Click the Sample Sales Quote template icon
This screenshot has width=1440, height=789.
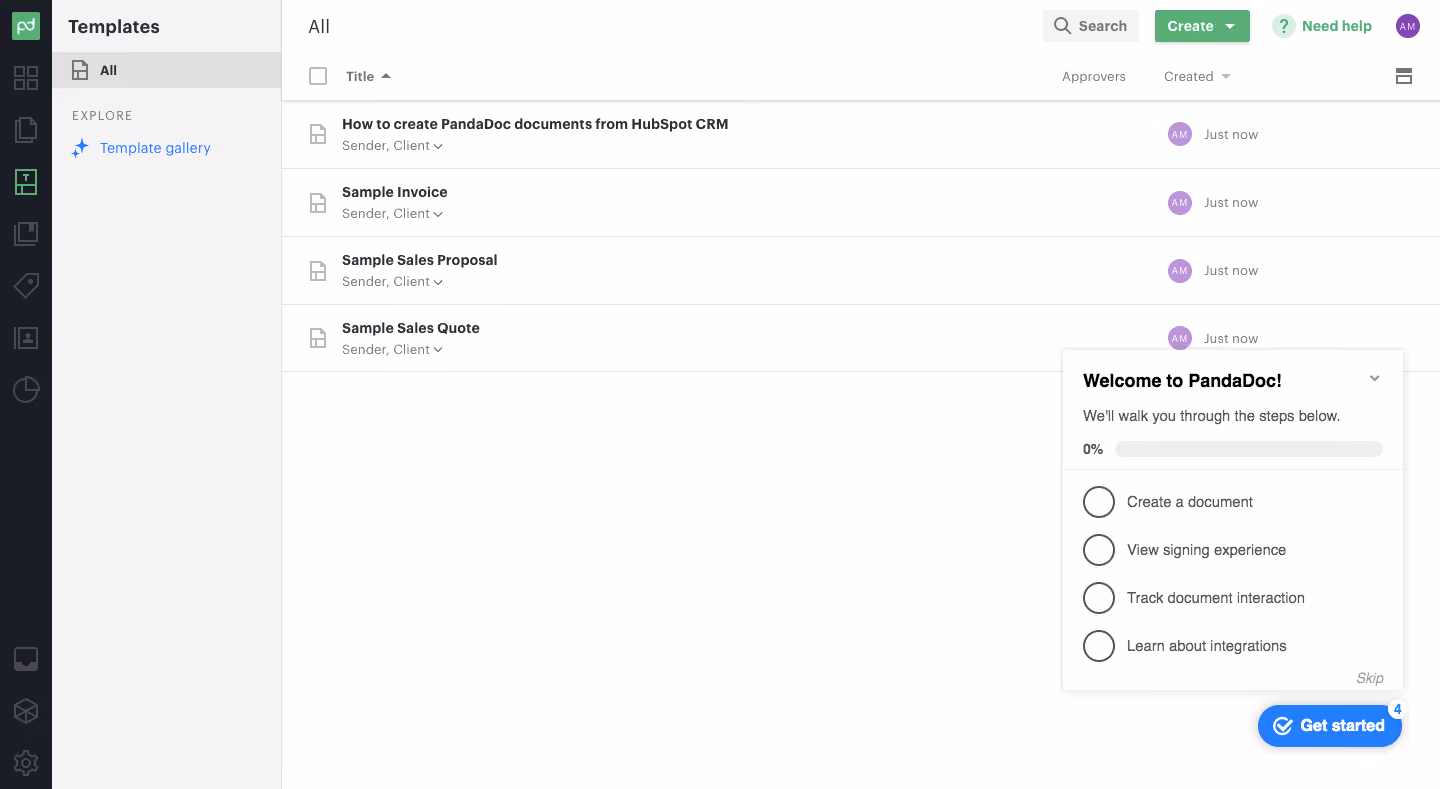click(318, 339)
